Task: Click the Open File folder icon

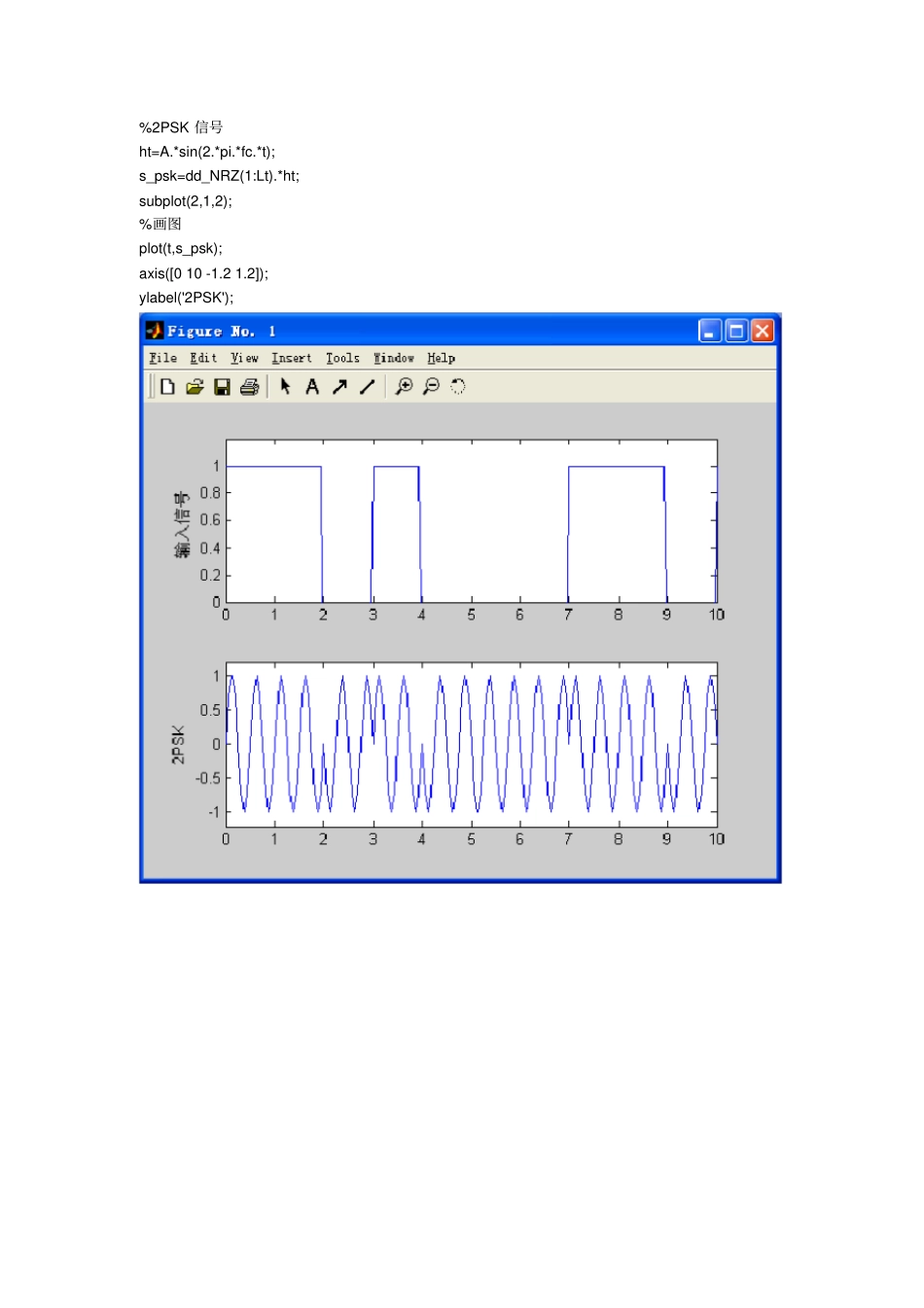Action: coord(195,387)
